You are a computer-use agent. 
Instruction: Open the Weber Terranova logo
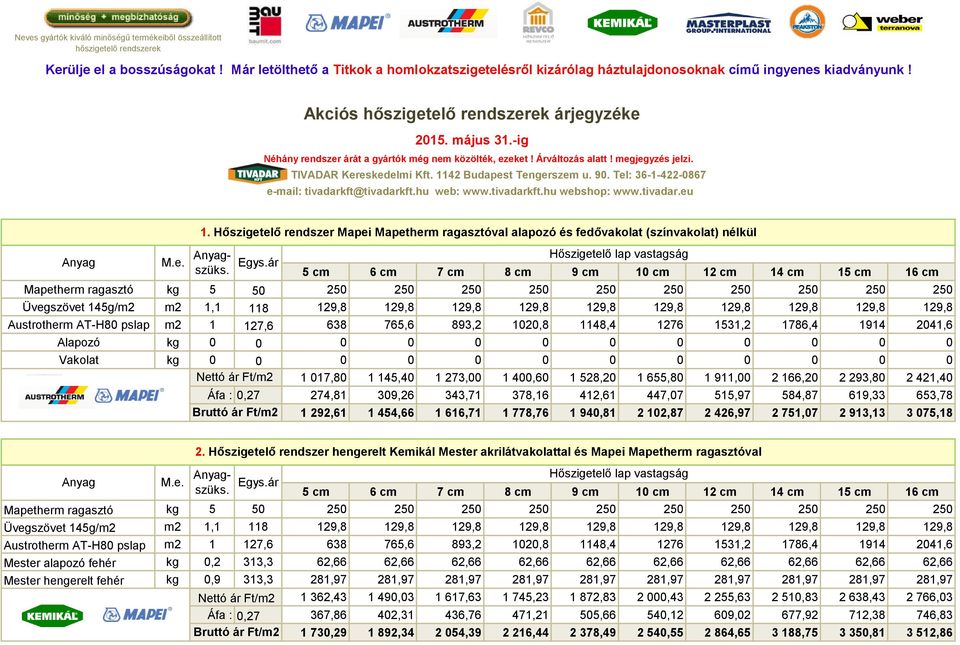click(x=882, y=23)
